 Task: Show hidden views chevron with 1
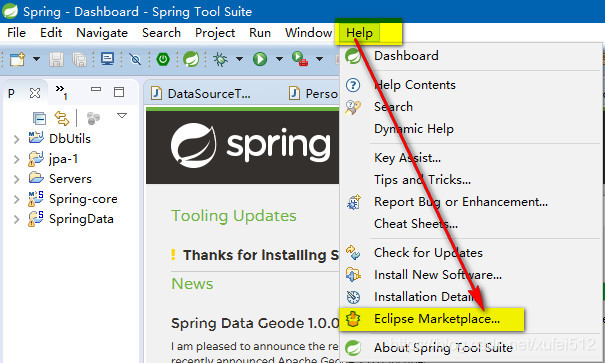(x=61, y=92)
